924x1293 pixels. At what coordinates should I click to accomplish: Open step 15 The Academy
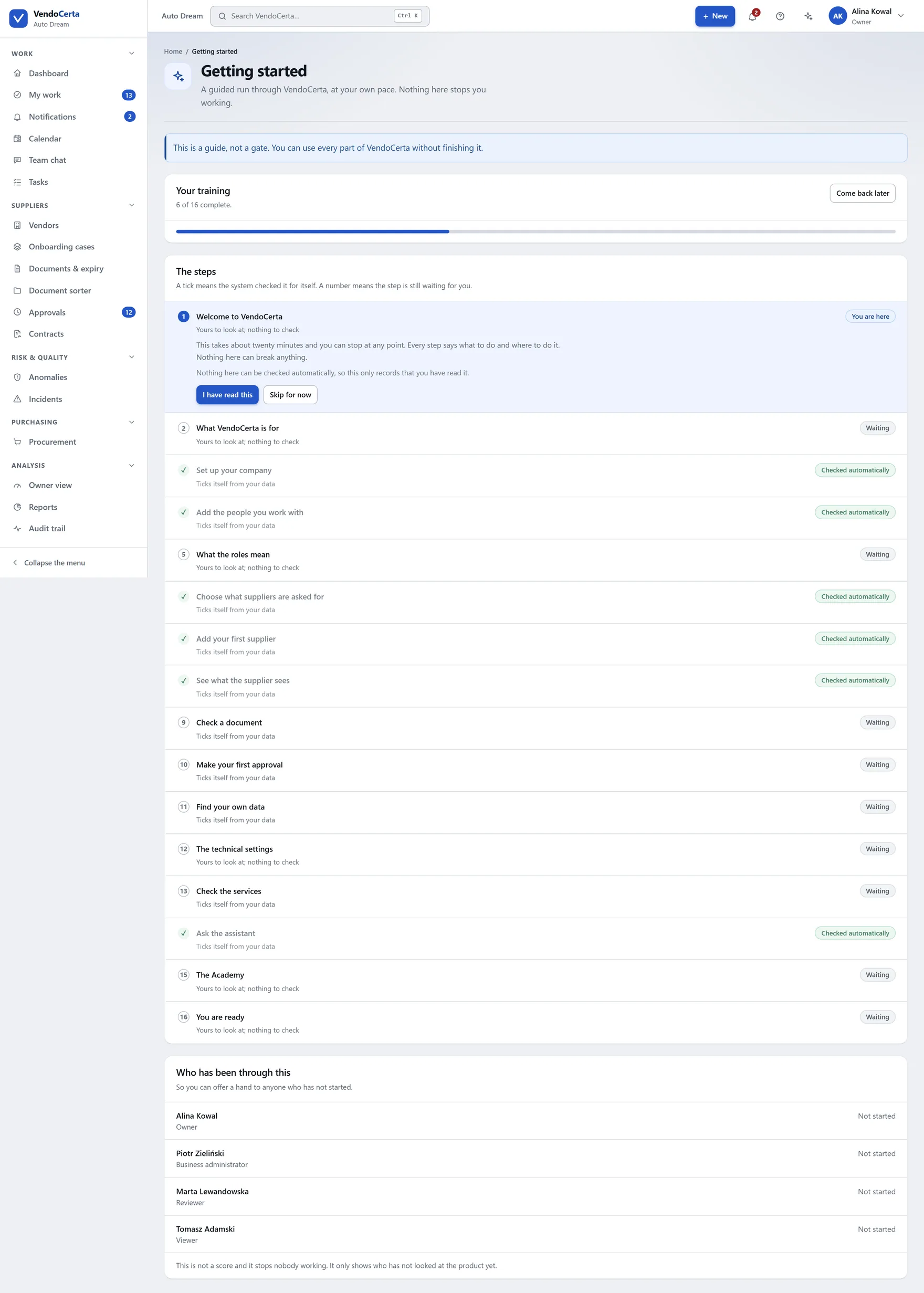coord(535,981)
